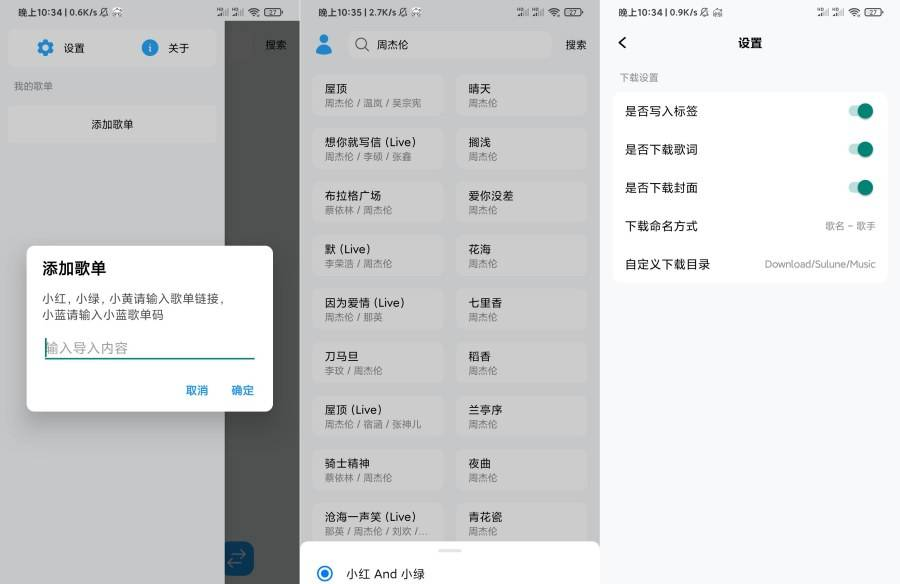900x584 pixels.
Task: Tap the 添加歌单 button in sidebar
Action: [x=112, y=124]
